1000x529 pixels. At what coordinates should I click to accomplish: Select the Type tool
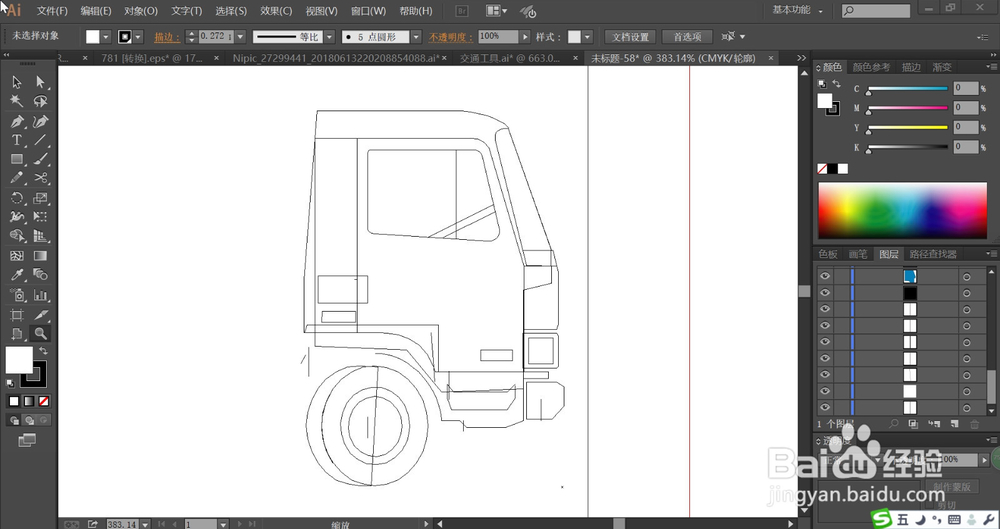pos(17,140)
